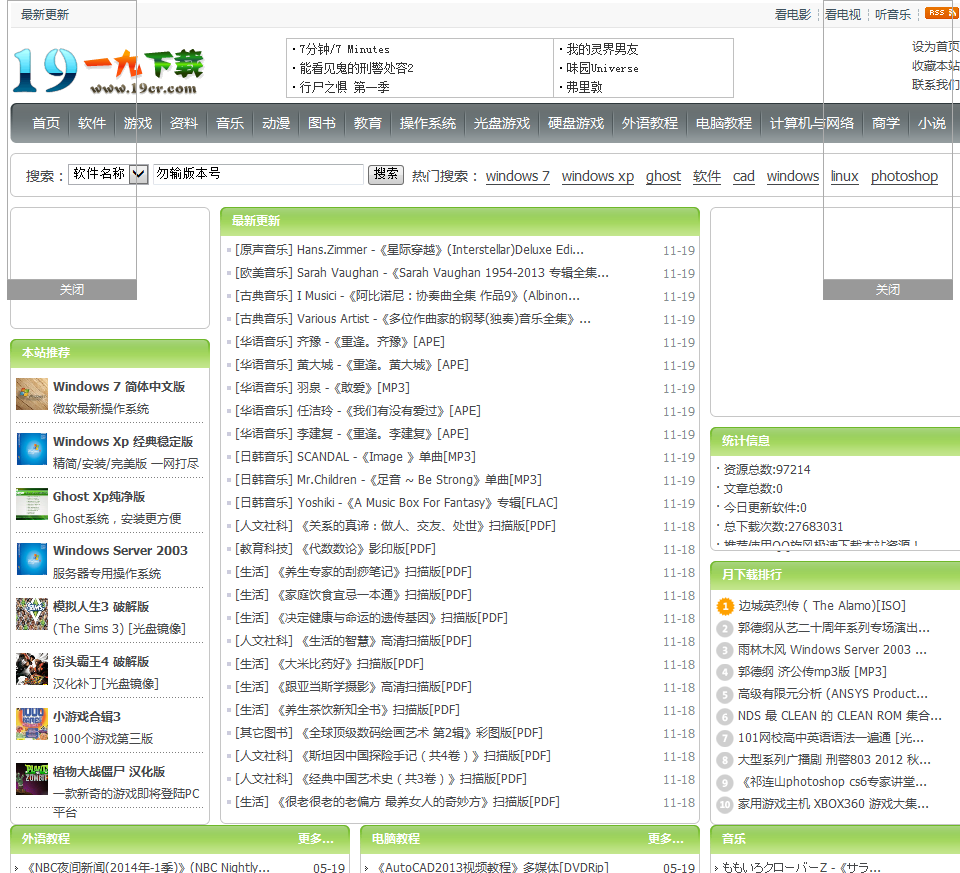Click the RSS feed icon
This screenshot has width=960, height=873.
point(941,13)
